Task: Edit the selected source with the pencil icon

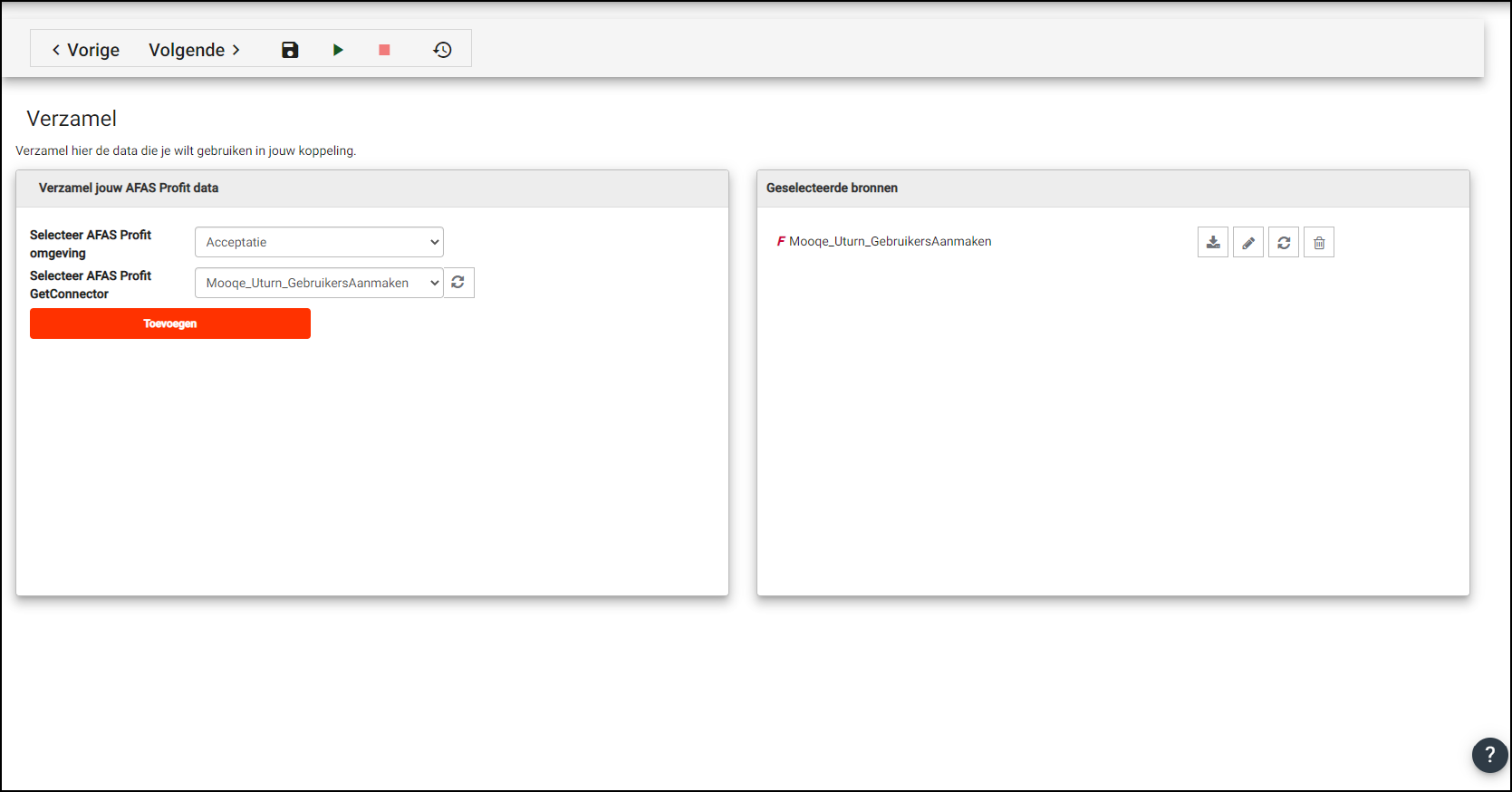Action: [x=1248, y=243]
